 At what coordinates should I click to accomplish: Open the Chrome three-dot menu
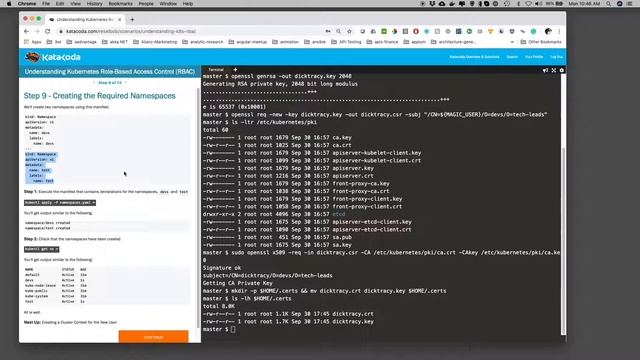pos(559,31)
